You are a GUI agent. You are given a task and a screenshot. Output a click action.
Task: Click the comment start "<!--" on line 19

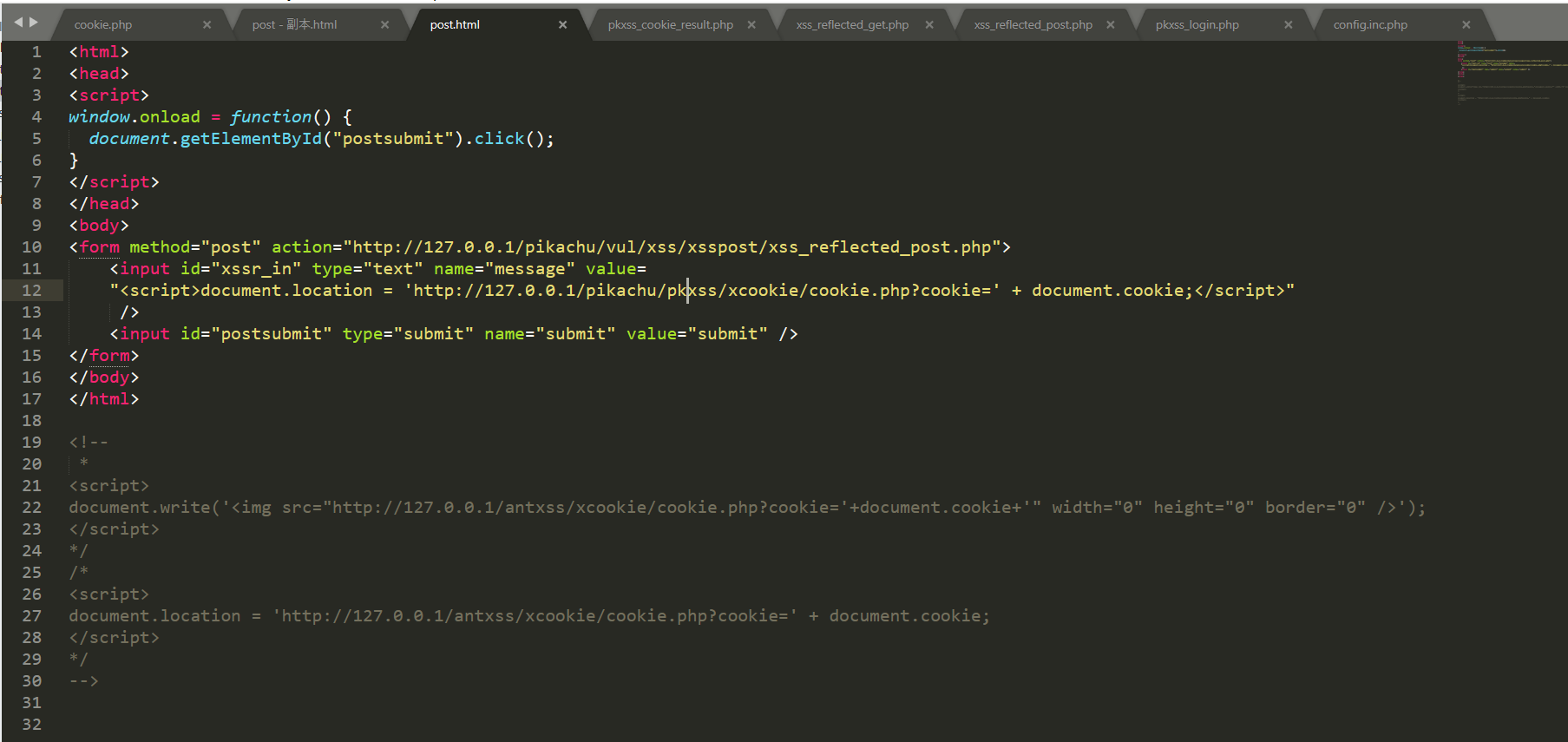89,442
